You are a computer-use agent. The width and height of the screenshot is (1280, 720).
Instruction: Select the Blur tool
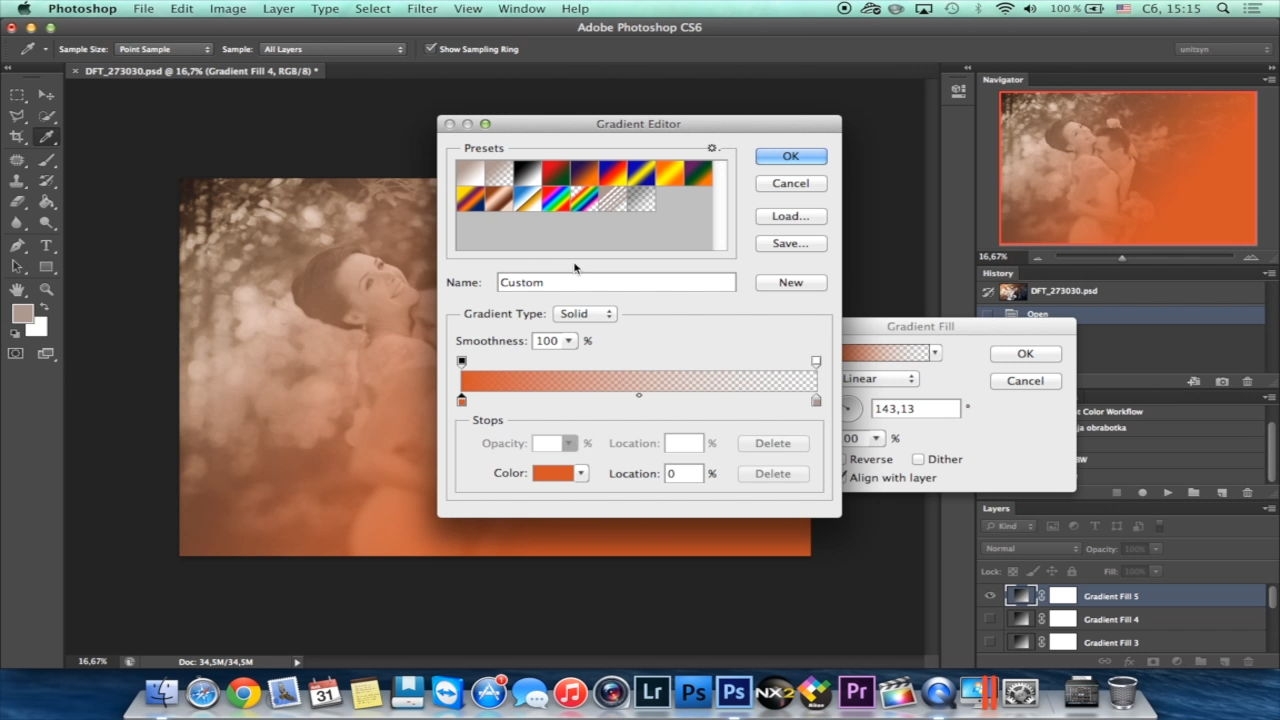pos(18,223)
